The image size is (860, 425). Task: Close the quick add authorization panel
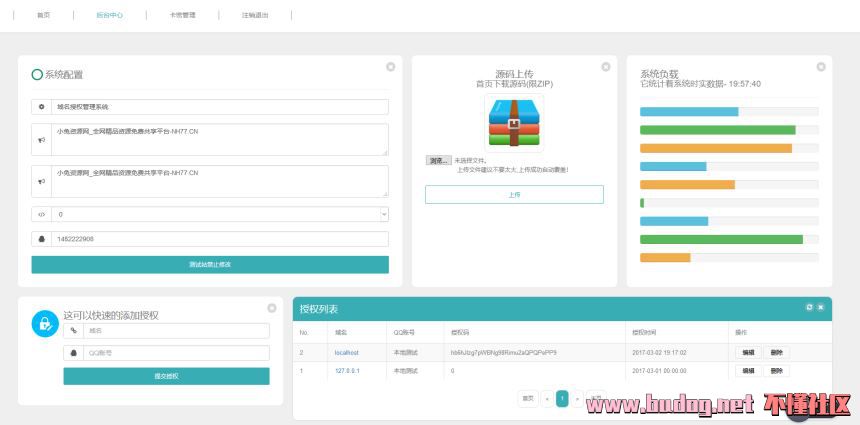coord(271,308)
